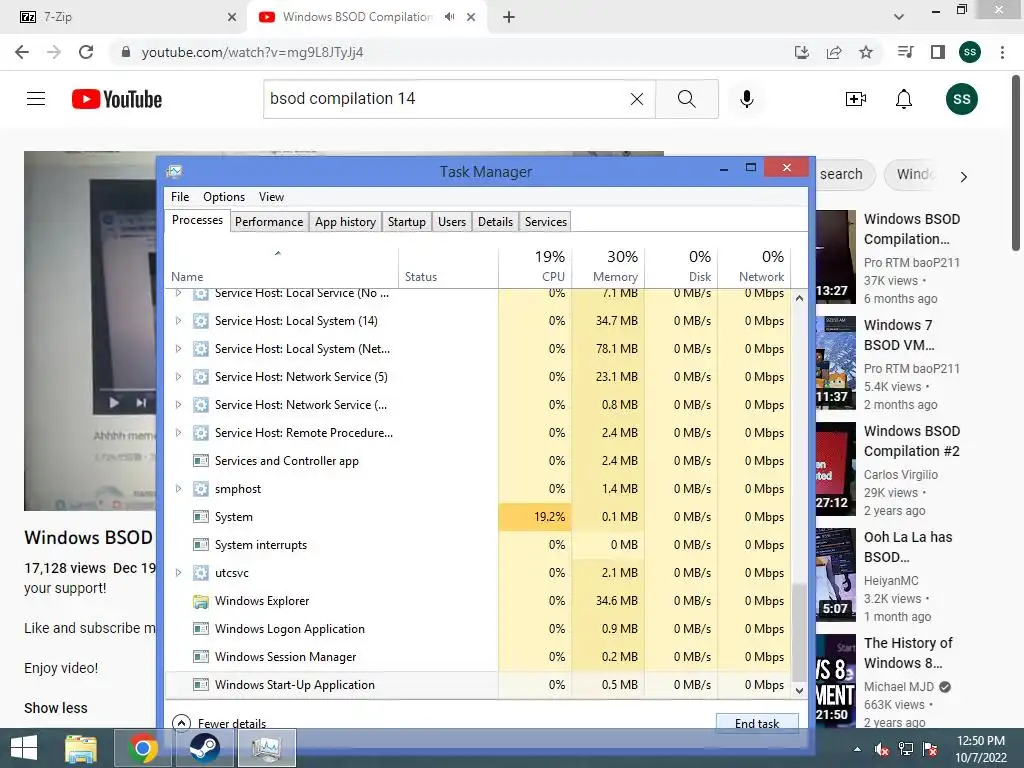Click Task Manager vertical scrollbar thumb

pyautogui.click(x=799, y=632)
